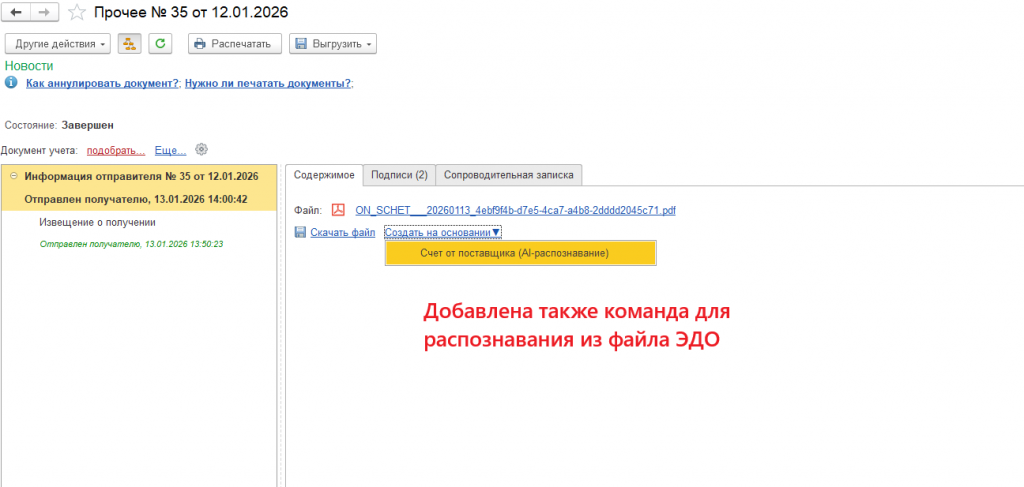Open settings gear next to Еще...
The image size is (1024, 487).
[x=202, y=149]
